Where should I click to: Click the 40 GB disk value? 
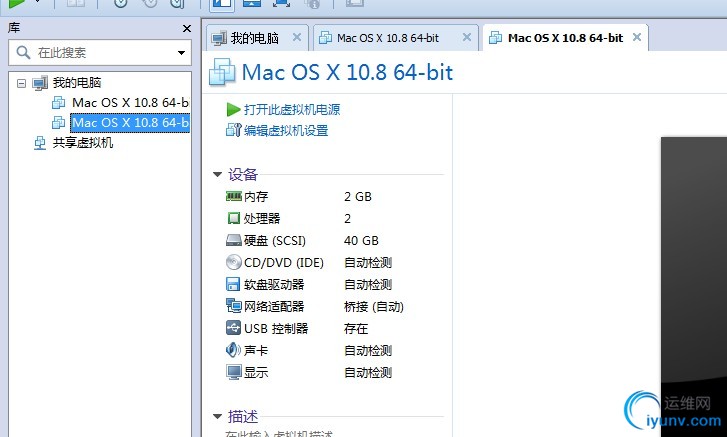[361, 241]
